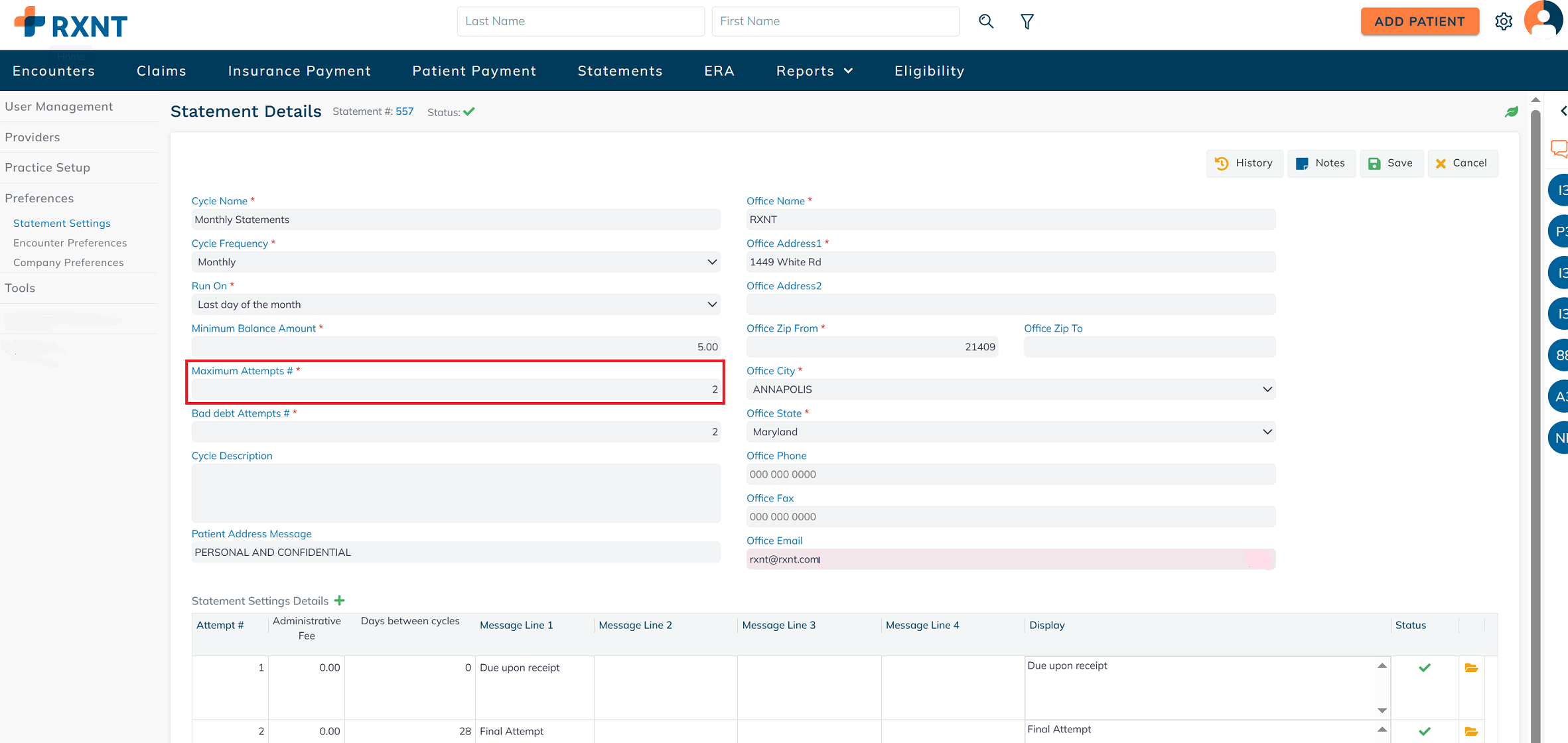Open folder icon for attempt 1

tap(1471, 668)
